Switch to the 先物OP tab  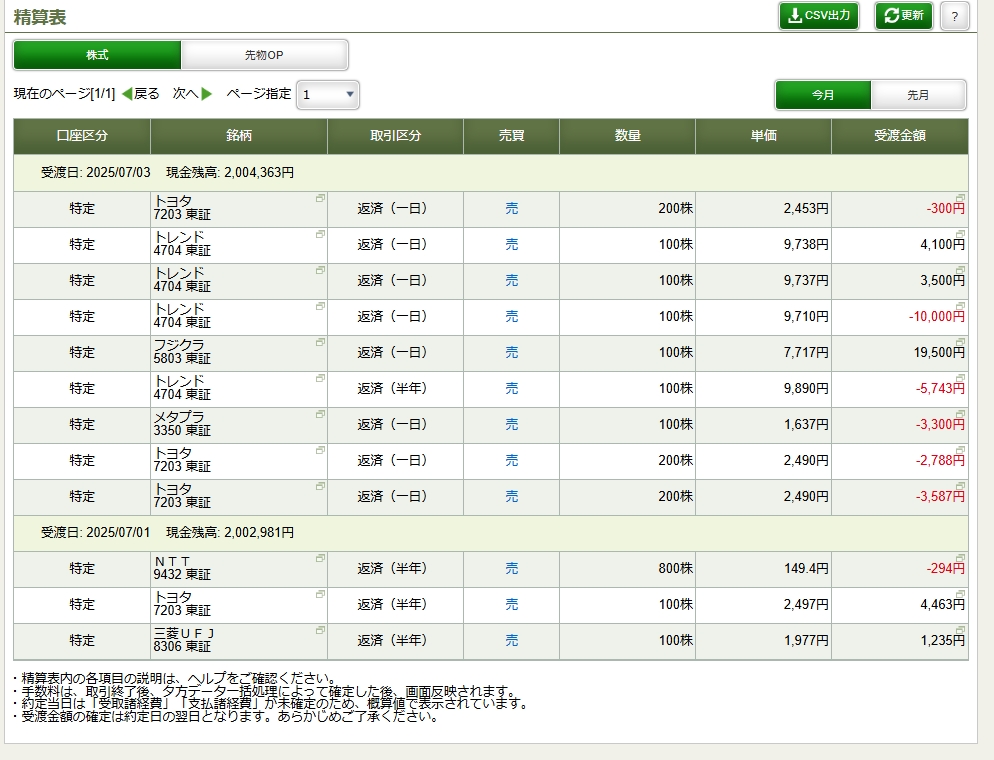(x=264, y=55)
